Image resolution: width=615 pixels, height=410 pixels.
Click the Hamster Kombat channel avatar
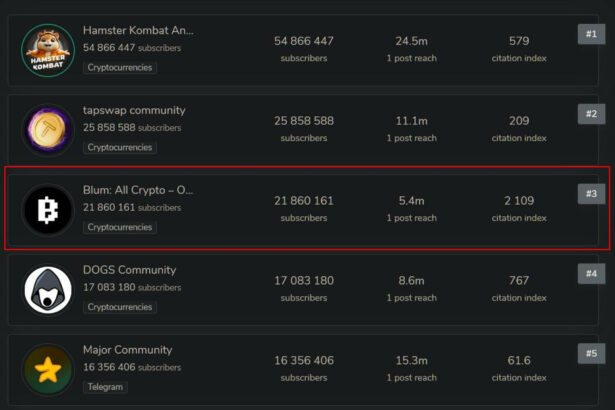point(48,50)
